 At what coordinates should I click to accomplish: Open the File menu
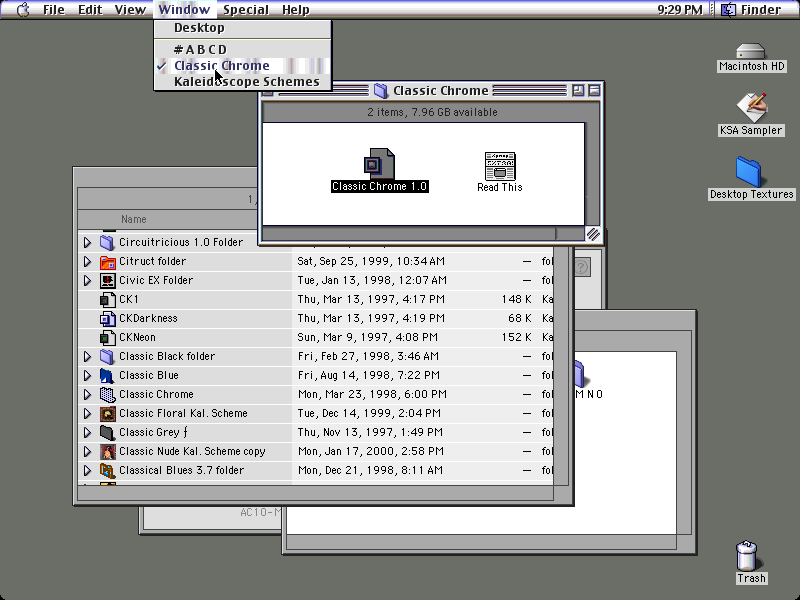tap(54, 10)
